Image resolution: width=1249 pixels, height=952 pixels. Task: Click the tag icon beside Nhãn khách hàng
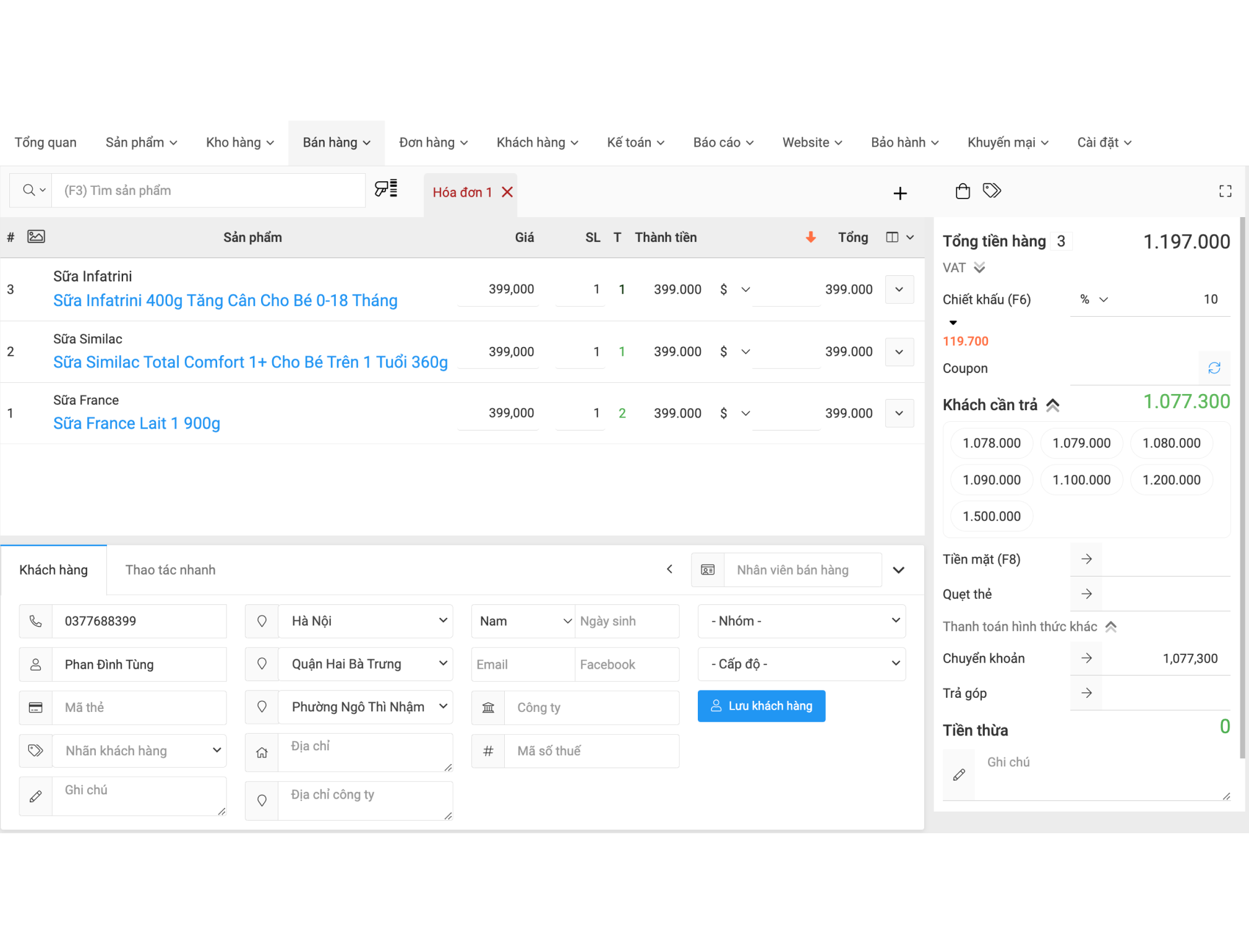pyautogui.click(x=36, y=750)
